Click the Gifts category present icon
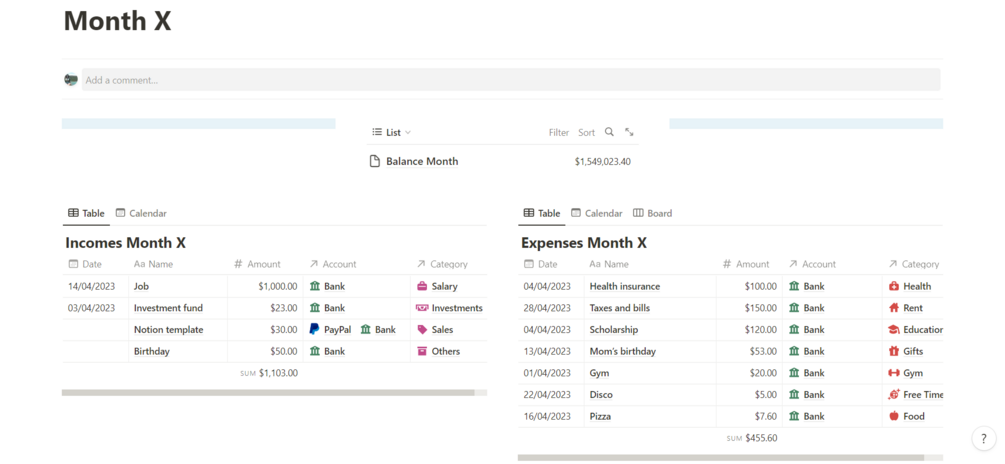Viewport: 1005px width, 464px height. (x=894, y=351)
